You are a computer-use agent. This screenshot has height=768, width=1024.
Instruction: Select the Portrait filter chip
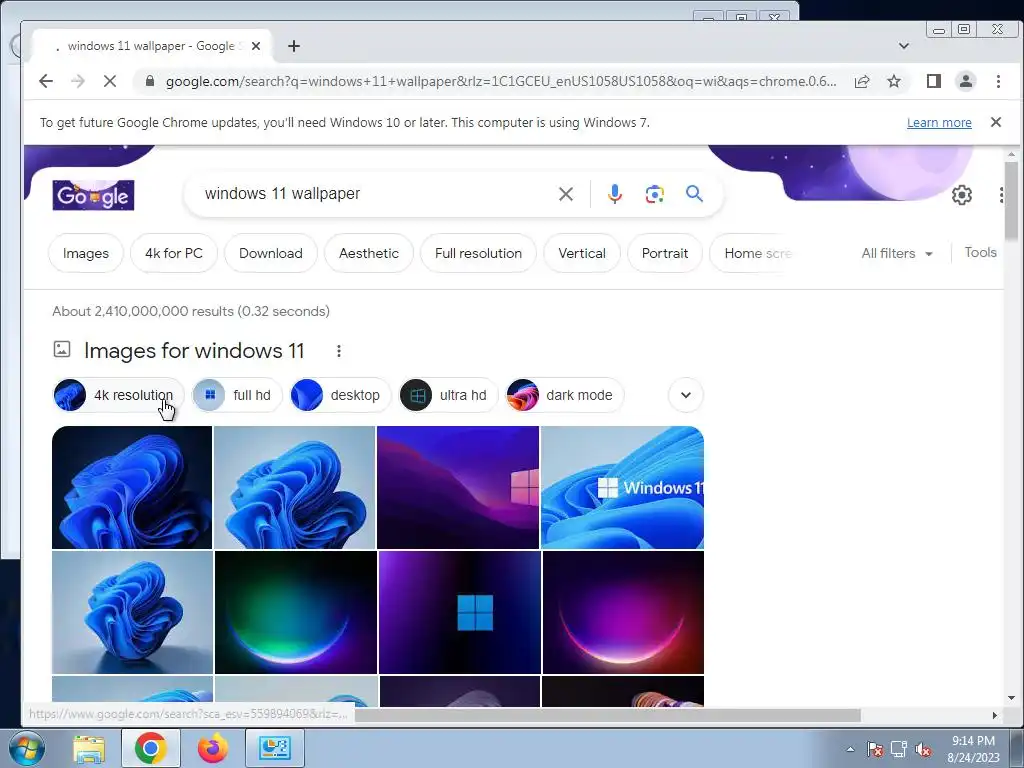click(x=665, y=253)
